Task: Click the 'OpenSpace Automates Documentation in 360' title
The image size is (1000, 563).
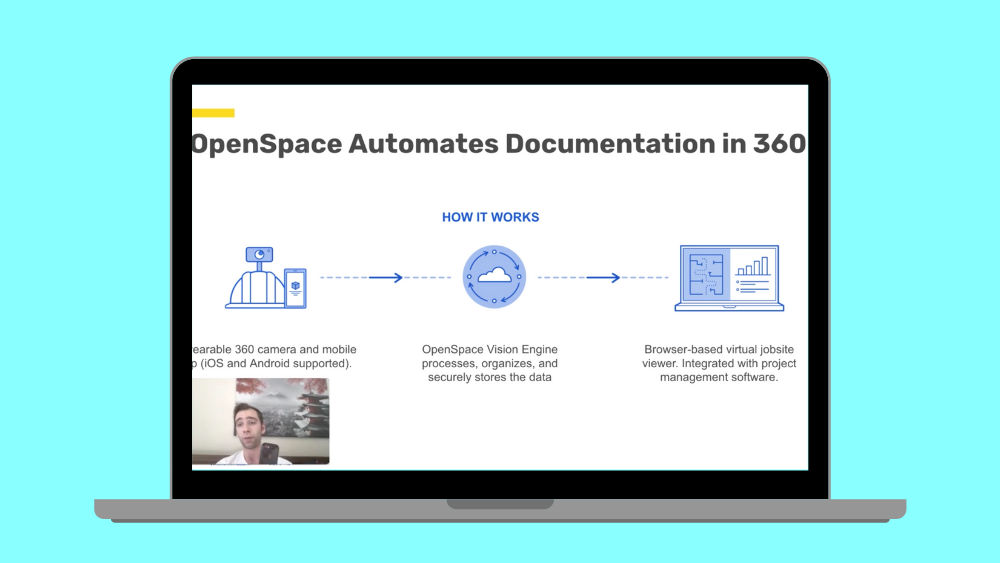Action: click(x=499, y=143)
